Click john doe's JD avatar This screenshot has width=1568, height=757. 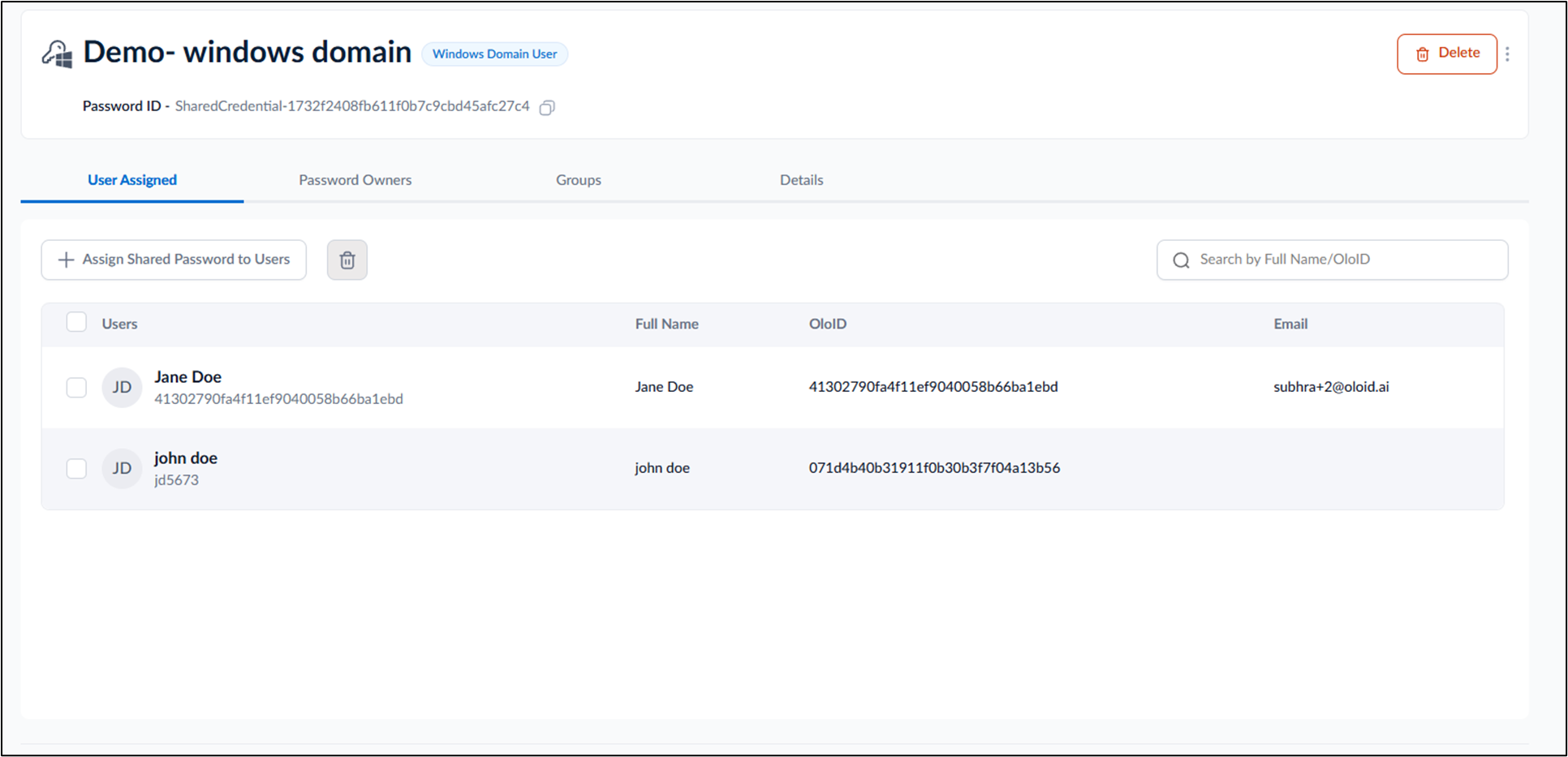(122, 468)
